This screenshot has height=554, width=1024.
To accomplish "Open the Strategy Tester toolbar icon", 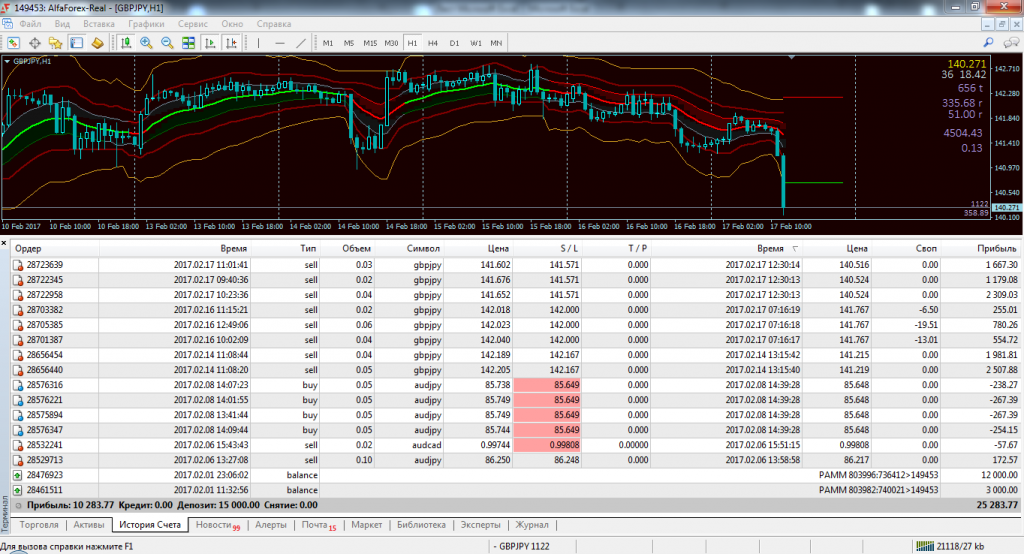I will (98, 43).
